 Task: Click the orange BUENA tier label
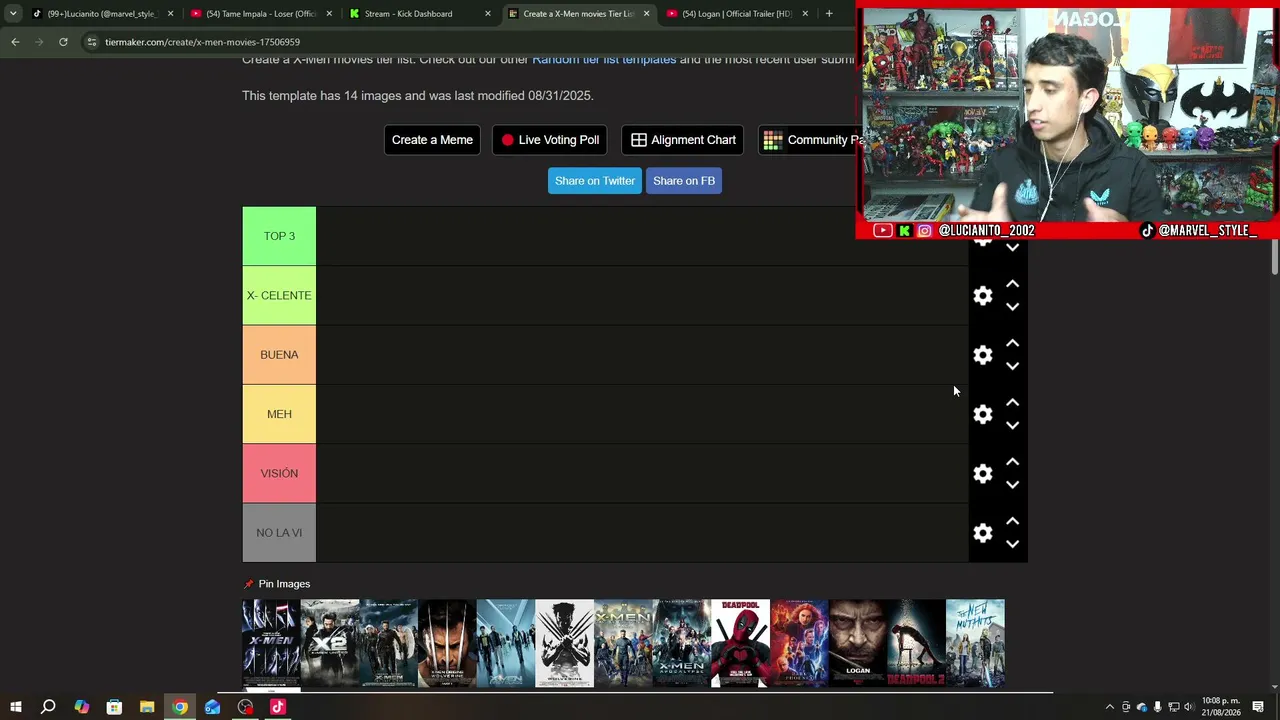(279, 355)
